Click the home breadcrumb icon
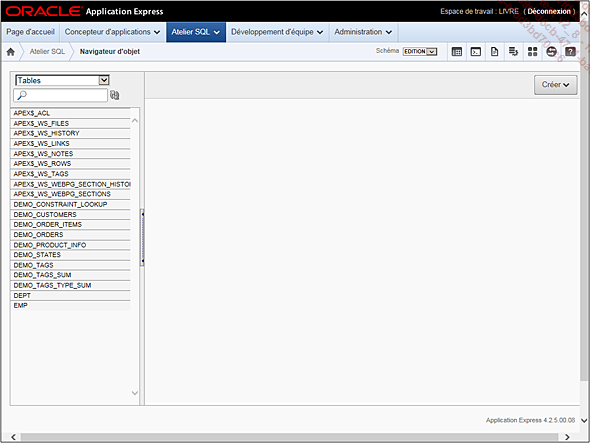Screen dimensions: 590x443 (x=11, y=52)
